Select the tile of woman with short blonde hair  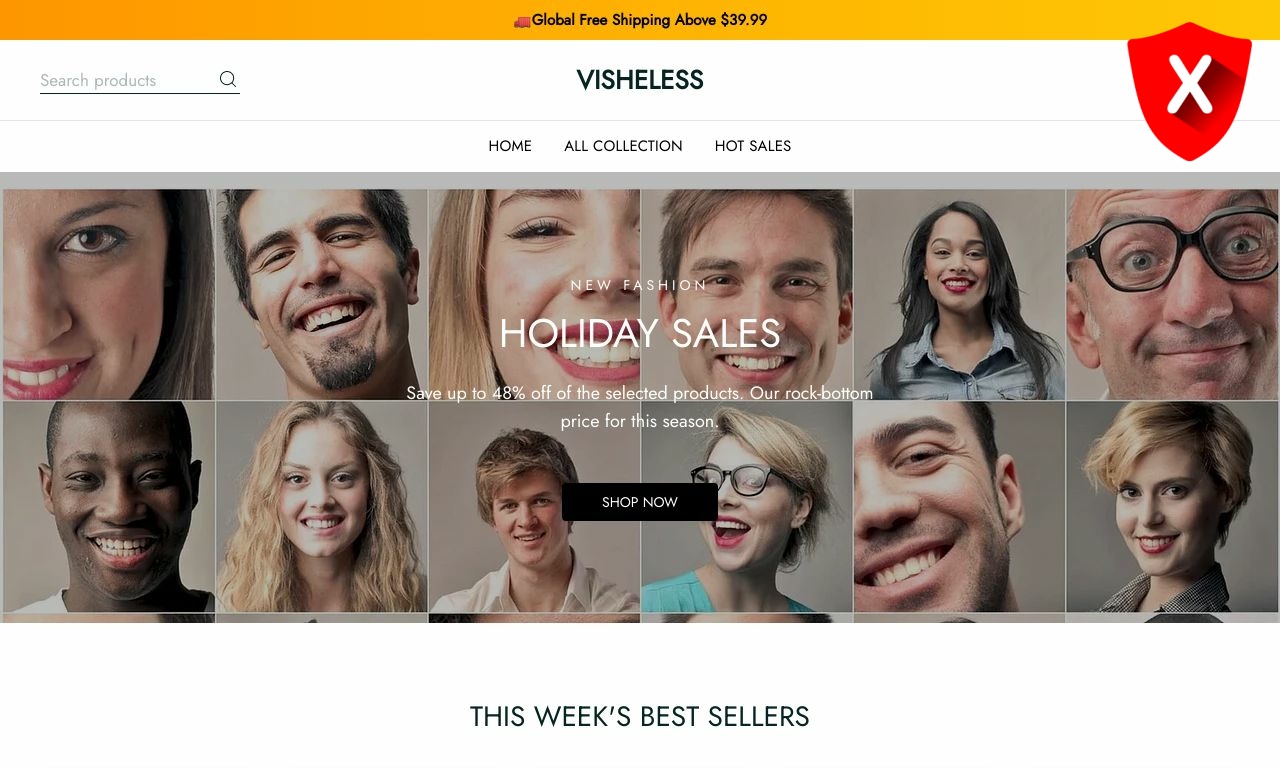[1172, 507]
